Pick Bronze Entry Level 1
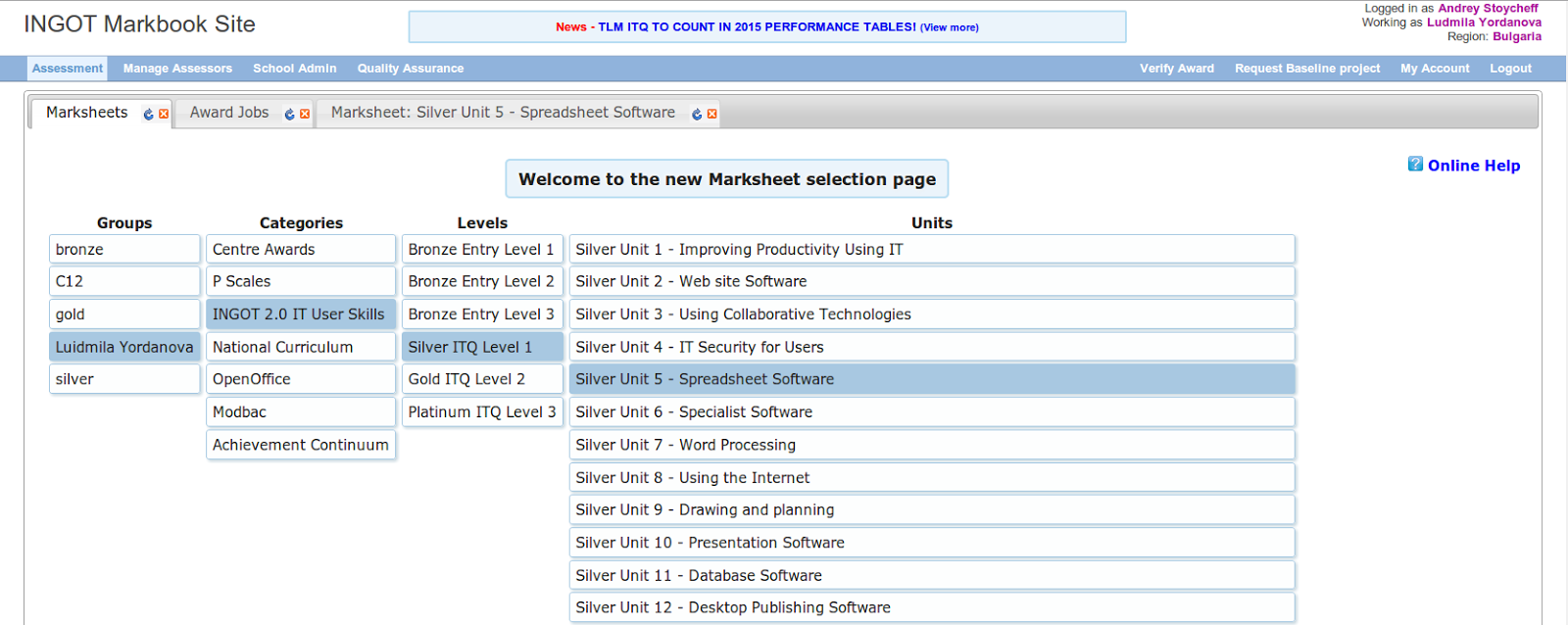The width and height of the screenshot is (1568, 625). pos(482,249)
